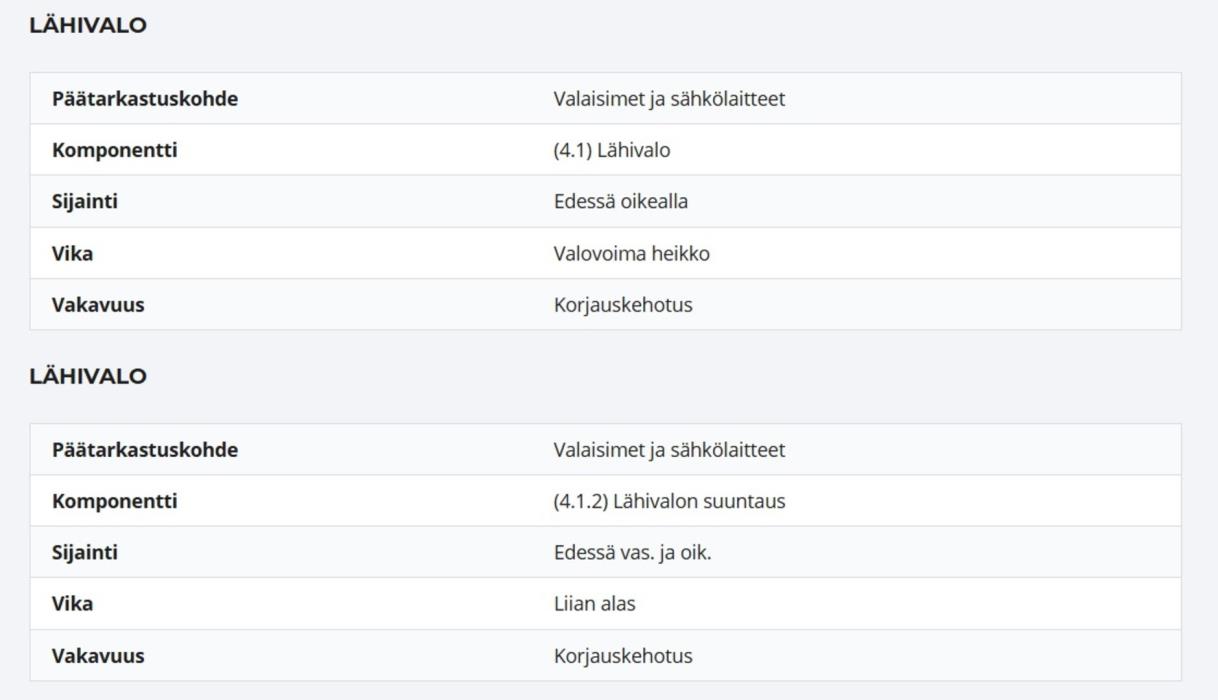This screenshot has width=1218, height=700.
Task: Select Valaisimet ja sähkölaitteet above (4.1) Lähivalo
Action: [669, 99]
